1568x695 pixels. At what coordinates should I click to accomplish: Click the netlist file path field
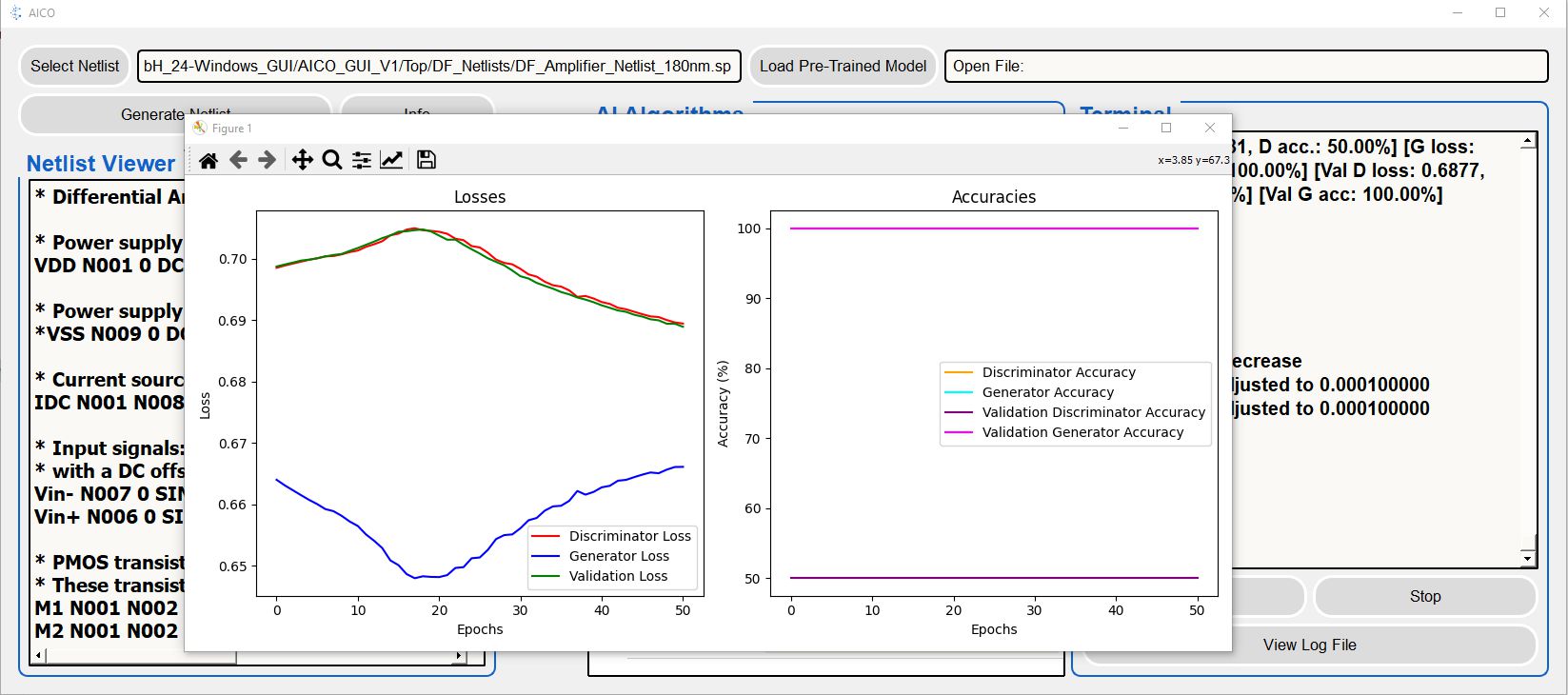(438, 66)
